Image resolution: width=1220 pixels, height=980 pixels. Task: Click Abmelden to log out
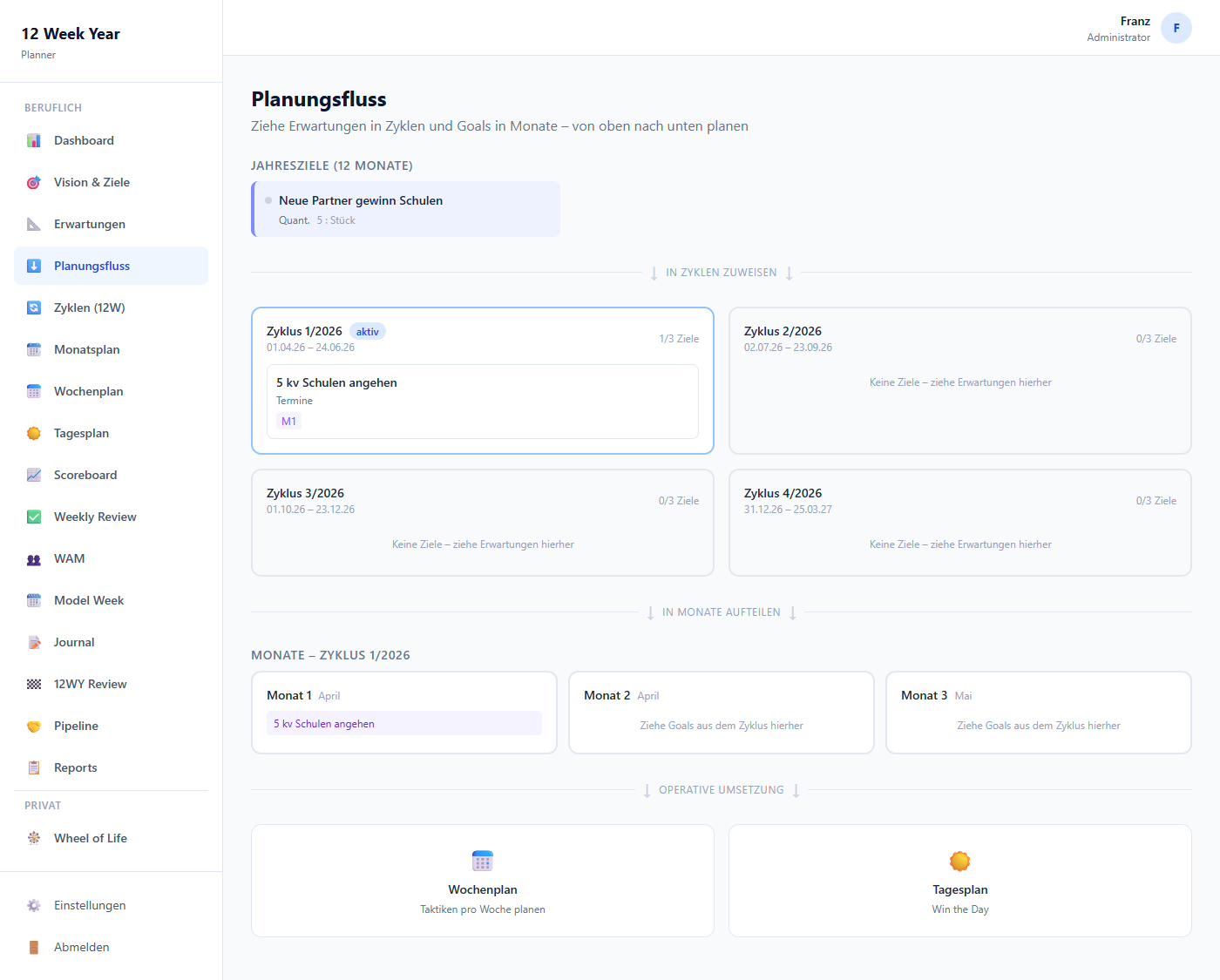click(x=81, y=947)
